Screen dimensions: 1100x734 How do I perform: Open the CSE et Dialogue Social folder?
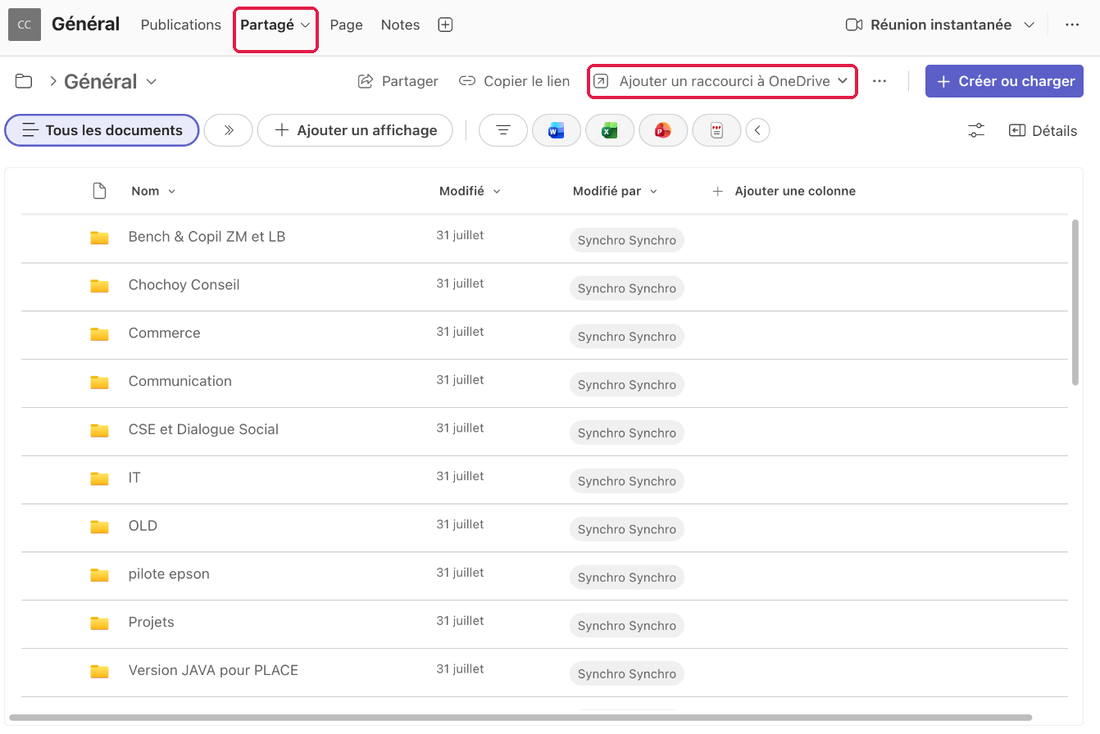(203, 429)
